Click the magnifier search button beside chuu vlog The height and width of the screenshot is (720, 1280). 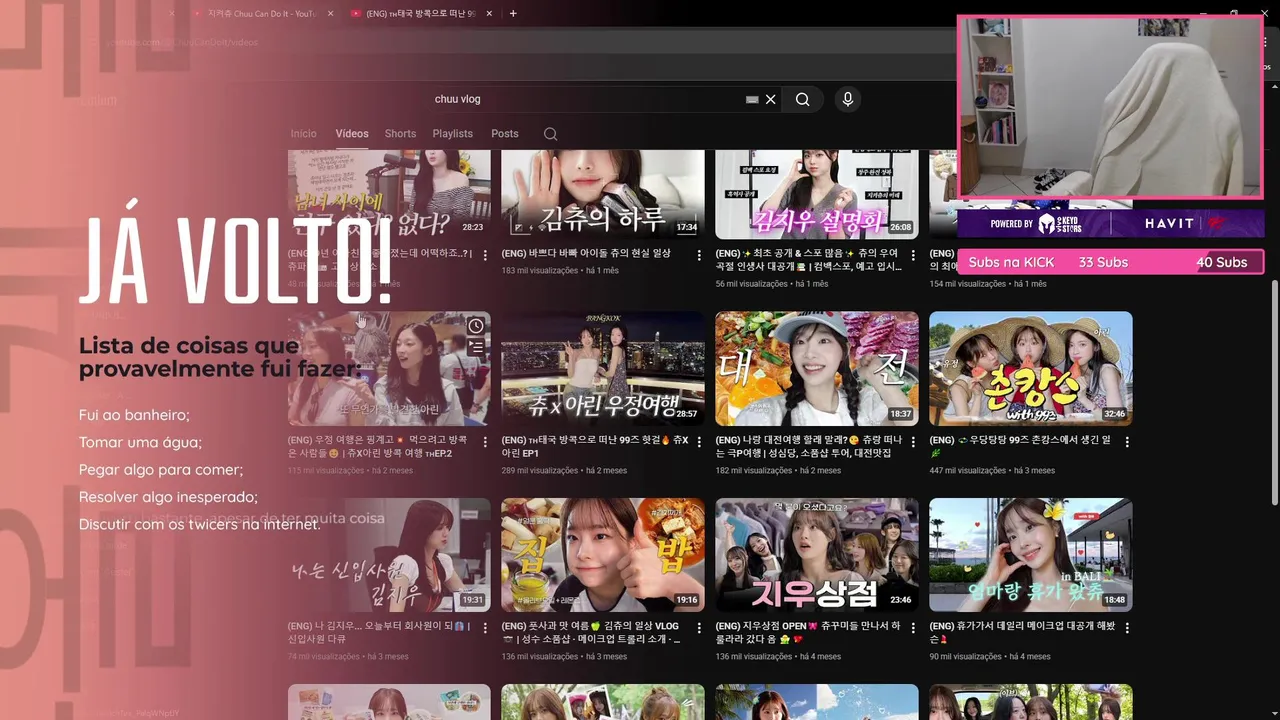[802, 99]
